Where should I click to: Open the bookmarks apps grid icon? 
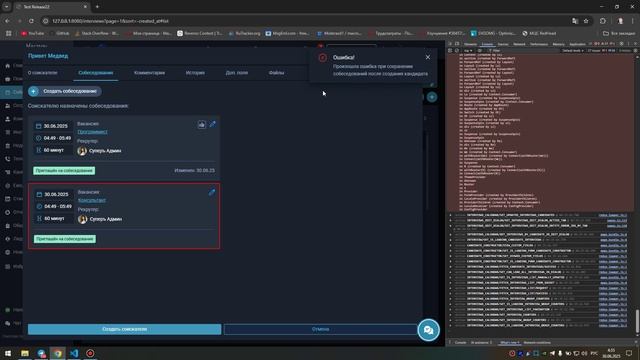point(9,33)
